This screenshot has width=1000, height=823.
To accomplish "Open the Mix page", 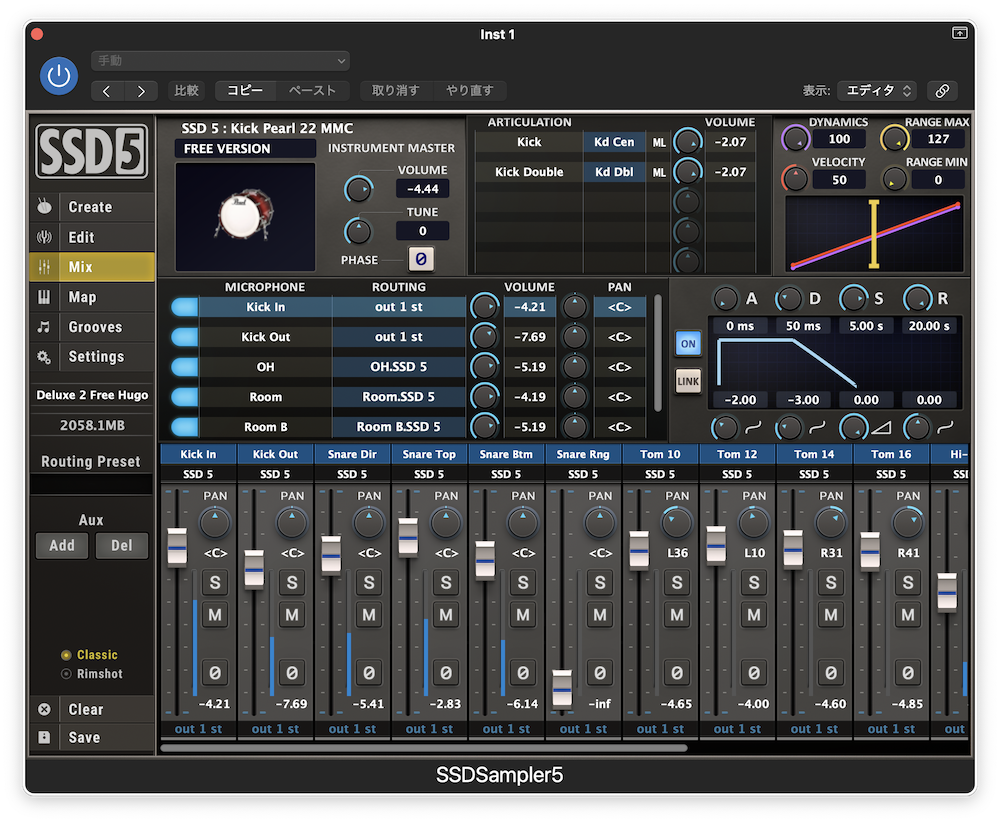I will tap(92, 267).
